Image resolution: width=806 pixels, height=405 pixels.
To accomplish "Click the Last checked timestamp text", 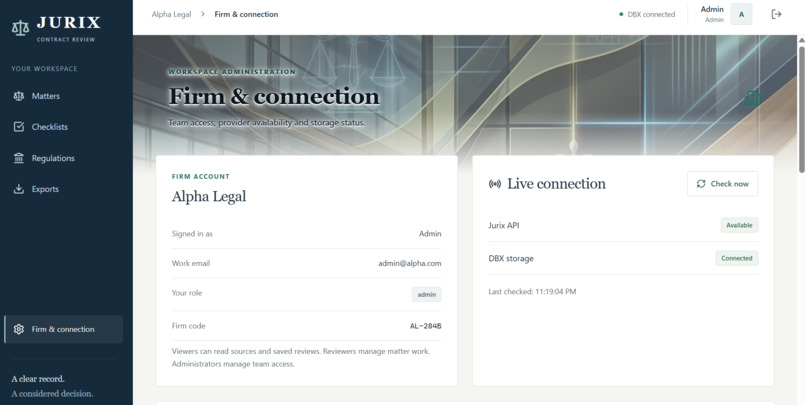I will [x=532, y=291].
